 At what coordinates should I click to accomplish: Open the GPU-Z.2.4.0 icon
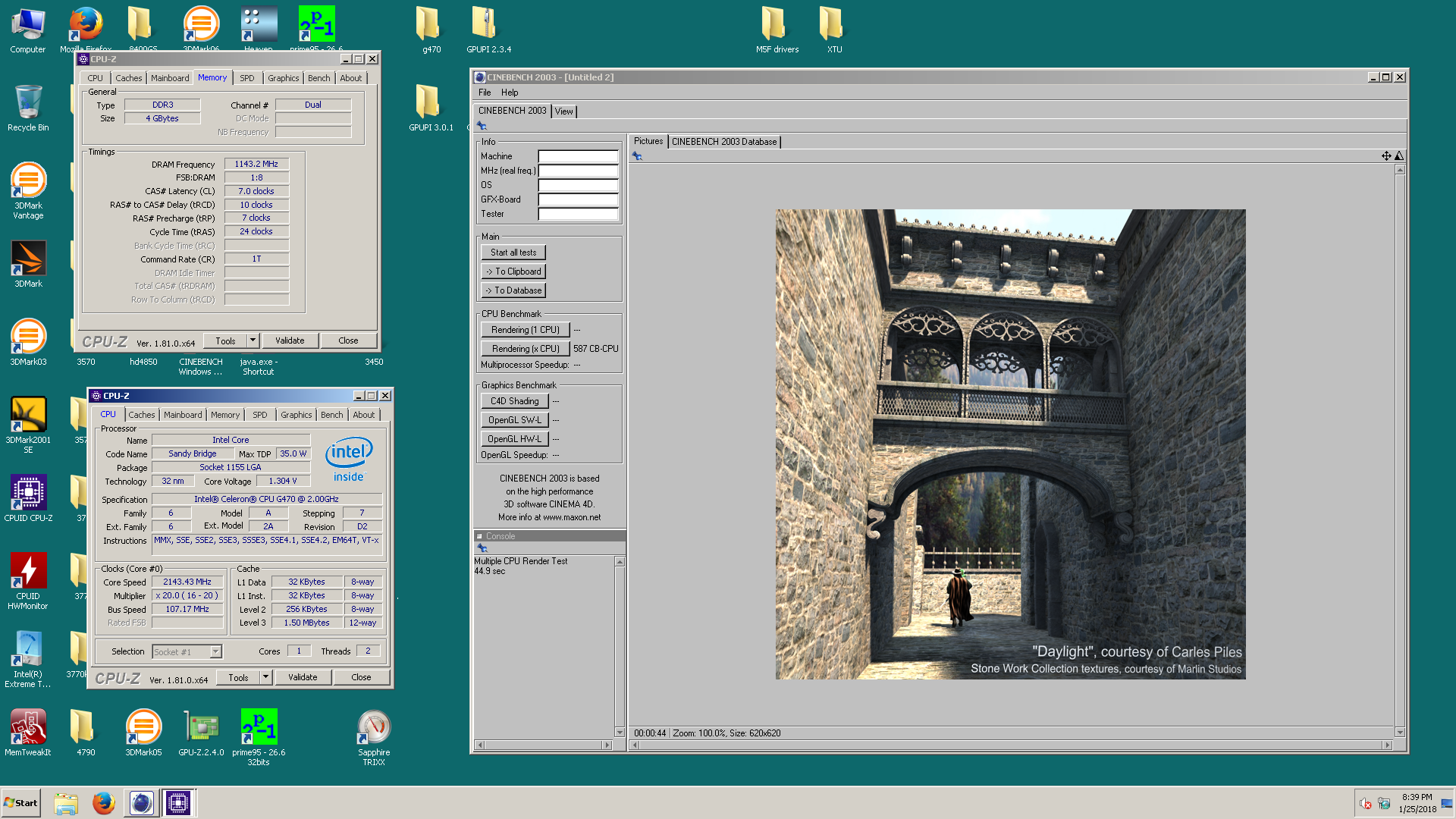pos(201,733)
